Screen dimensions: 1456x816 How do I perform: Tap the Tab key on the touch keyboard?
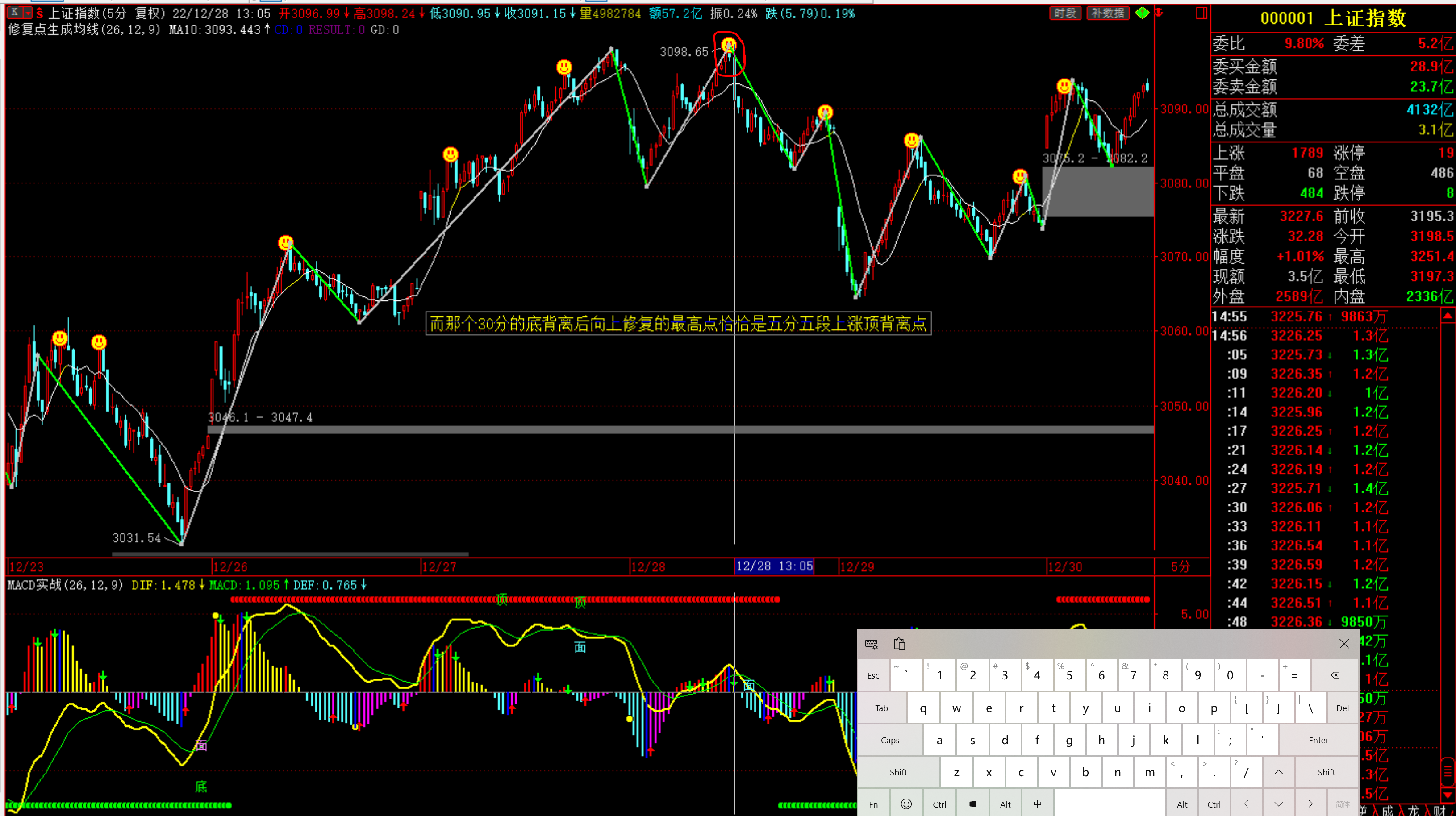[882, 708]
